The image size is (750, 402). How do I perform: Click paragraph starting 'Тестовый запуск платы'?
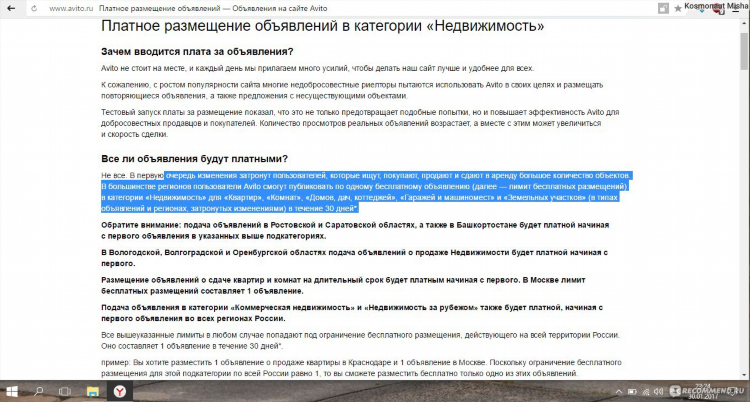click(x=360, y=123)
